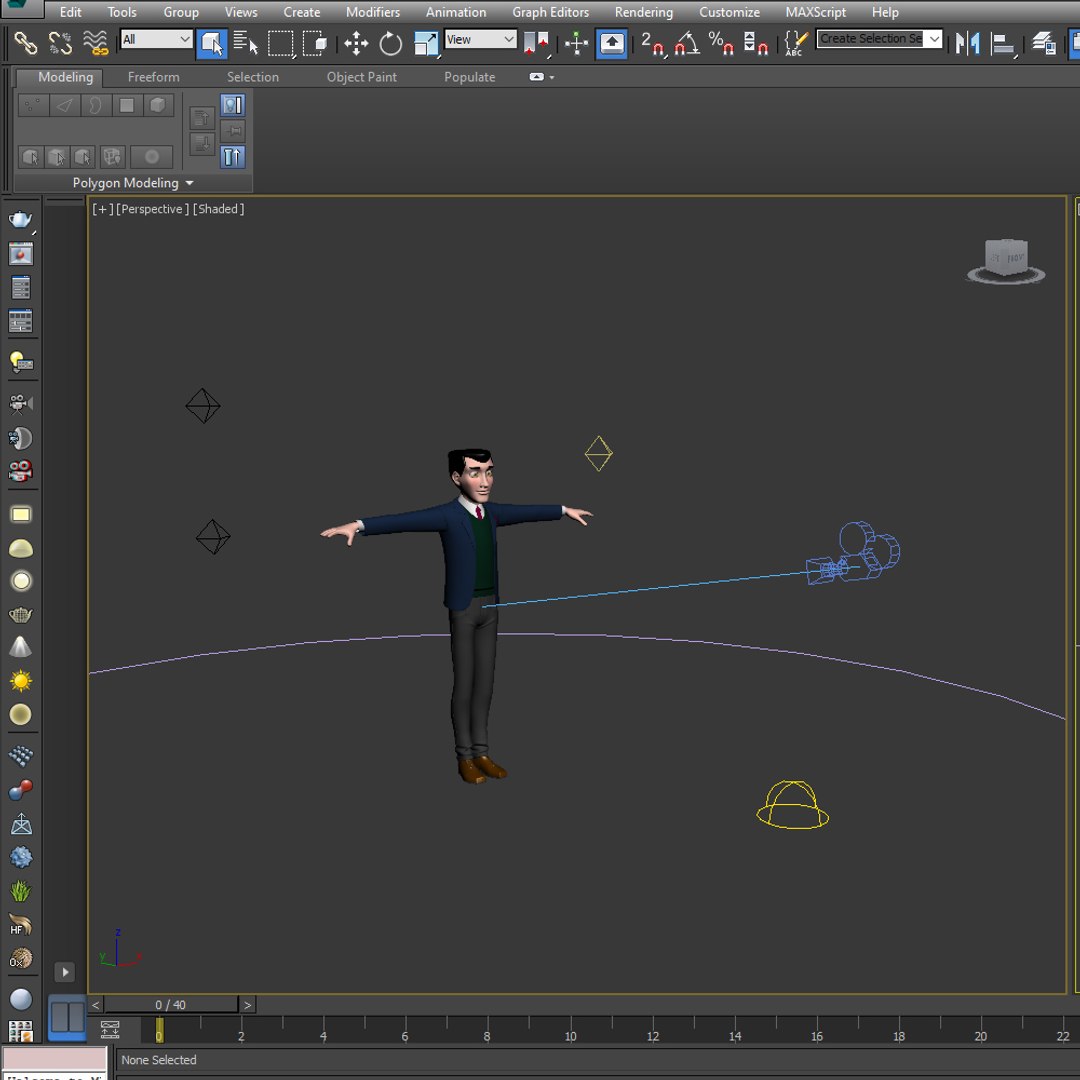Open Edit Named Selection Sets icon
Viewport: 1080px width, 1080px height.
(796, 43)
